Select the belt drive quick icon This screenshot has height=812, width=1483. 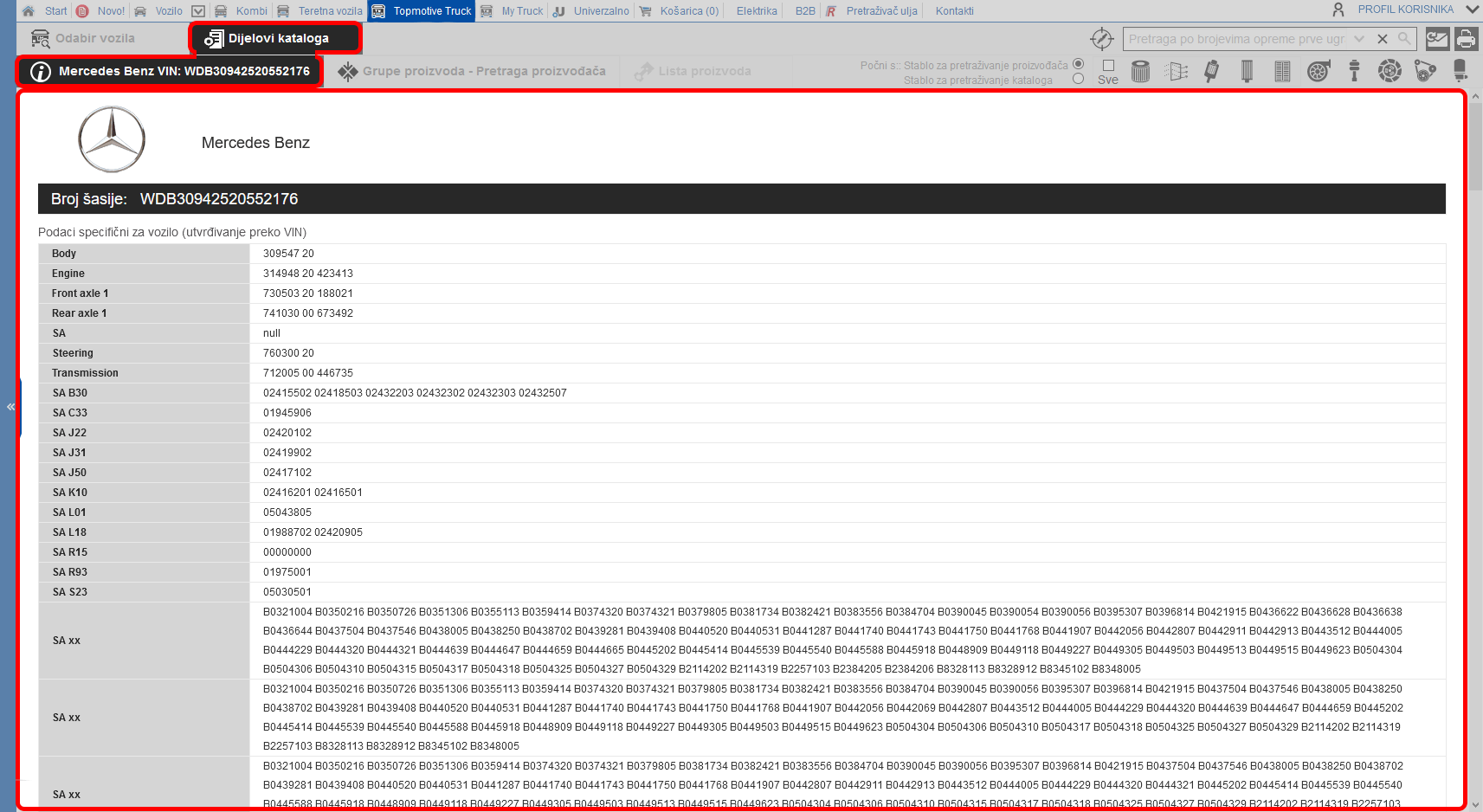tap(1425, 71)
